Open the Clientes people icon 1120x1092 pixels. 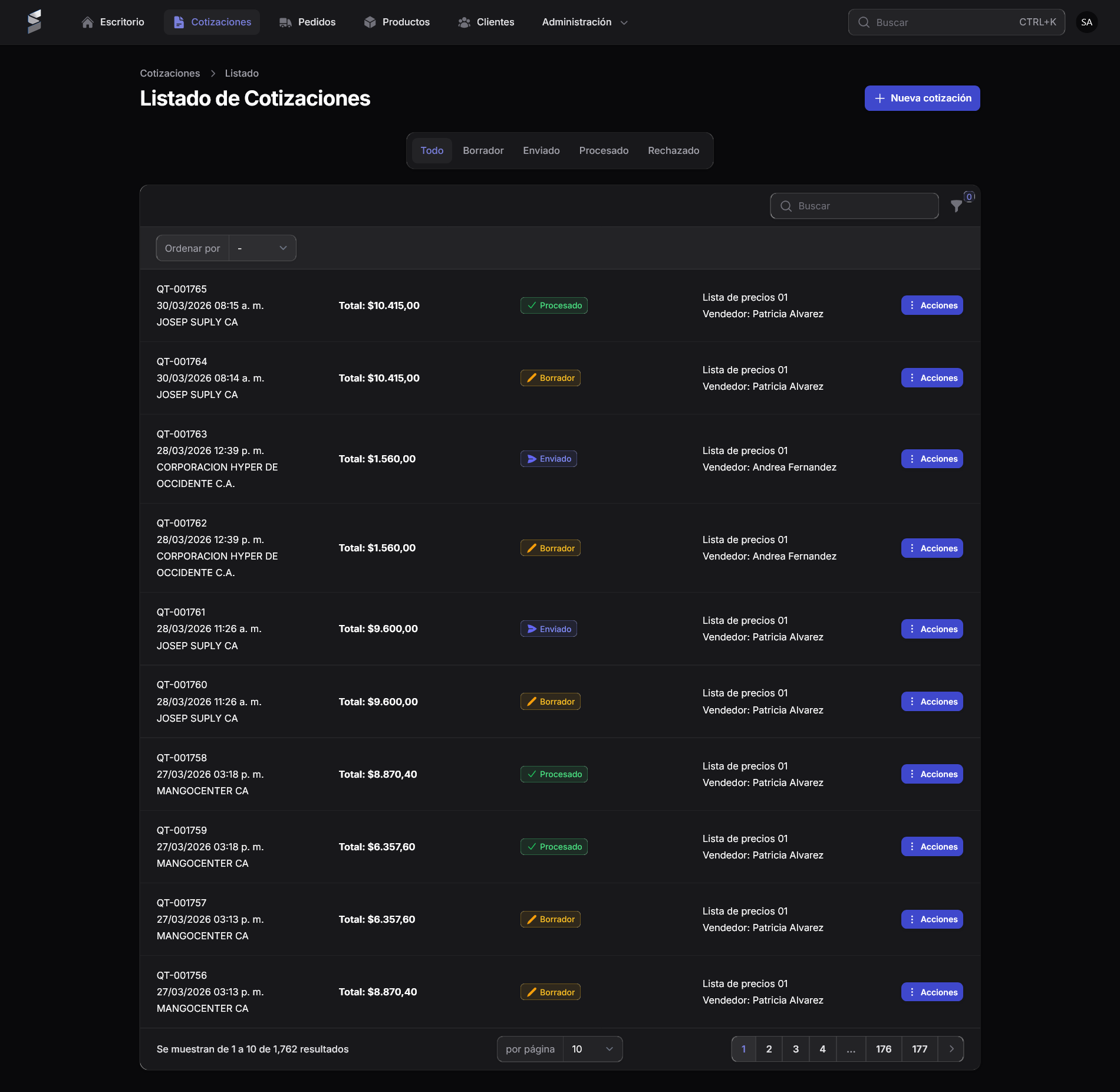pos(463,22)
